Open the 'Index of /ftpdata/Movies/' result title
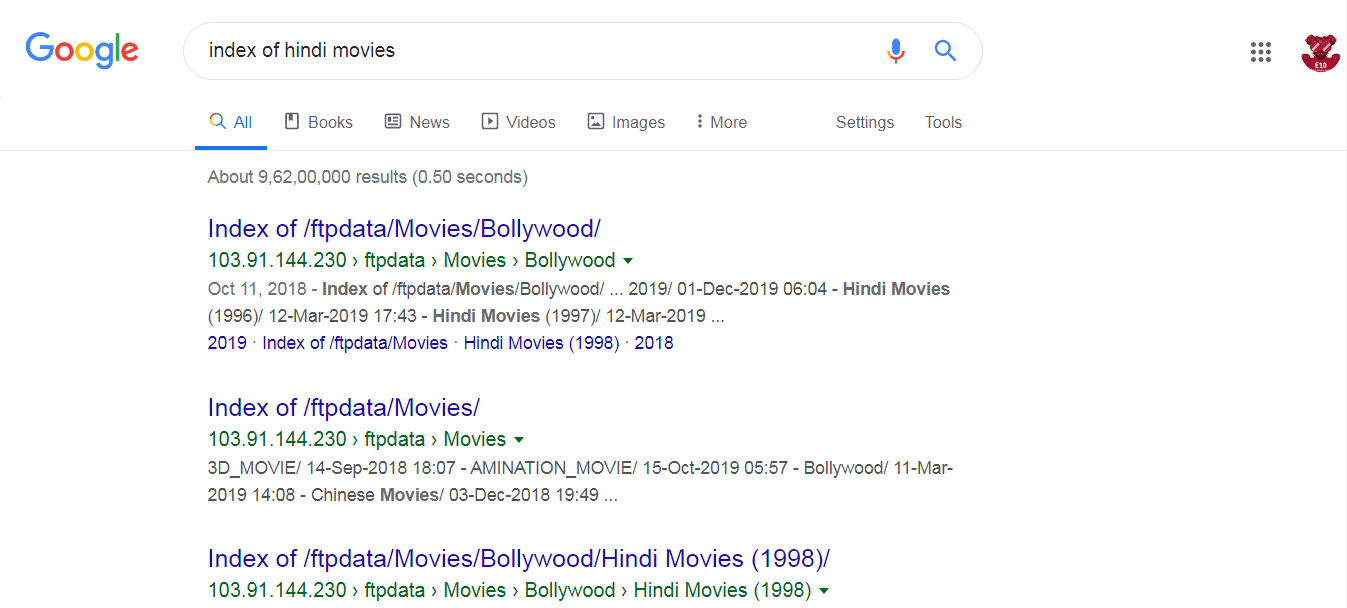This screenshot has width=1347, height=608. pos(344,407)
